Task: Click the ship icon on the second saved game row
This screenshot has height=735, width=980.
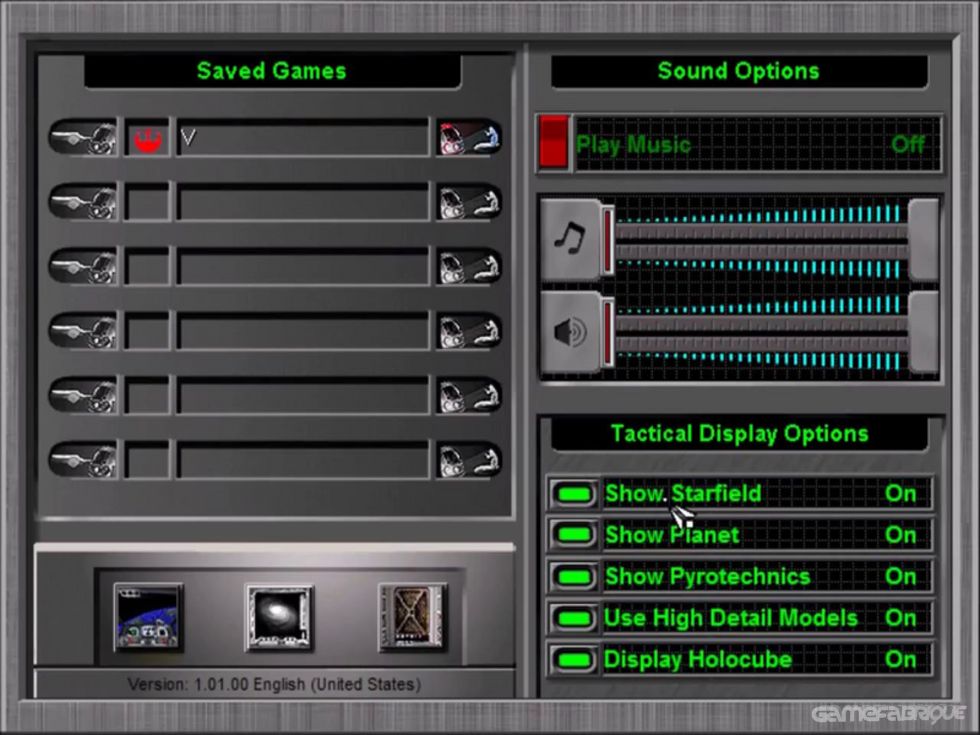Action: (x=83, y=201)
